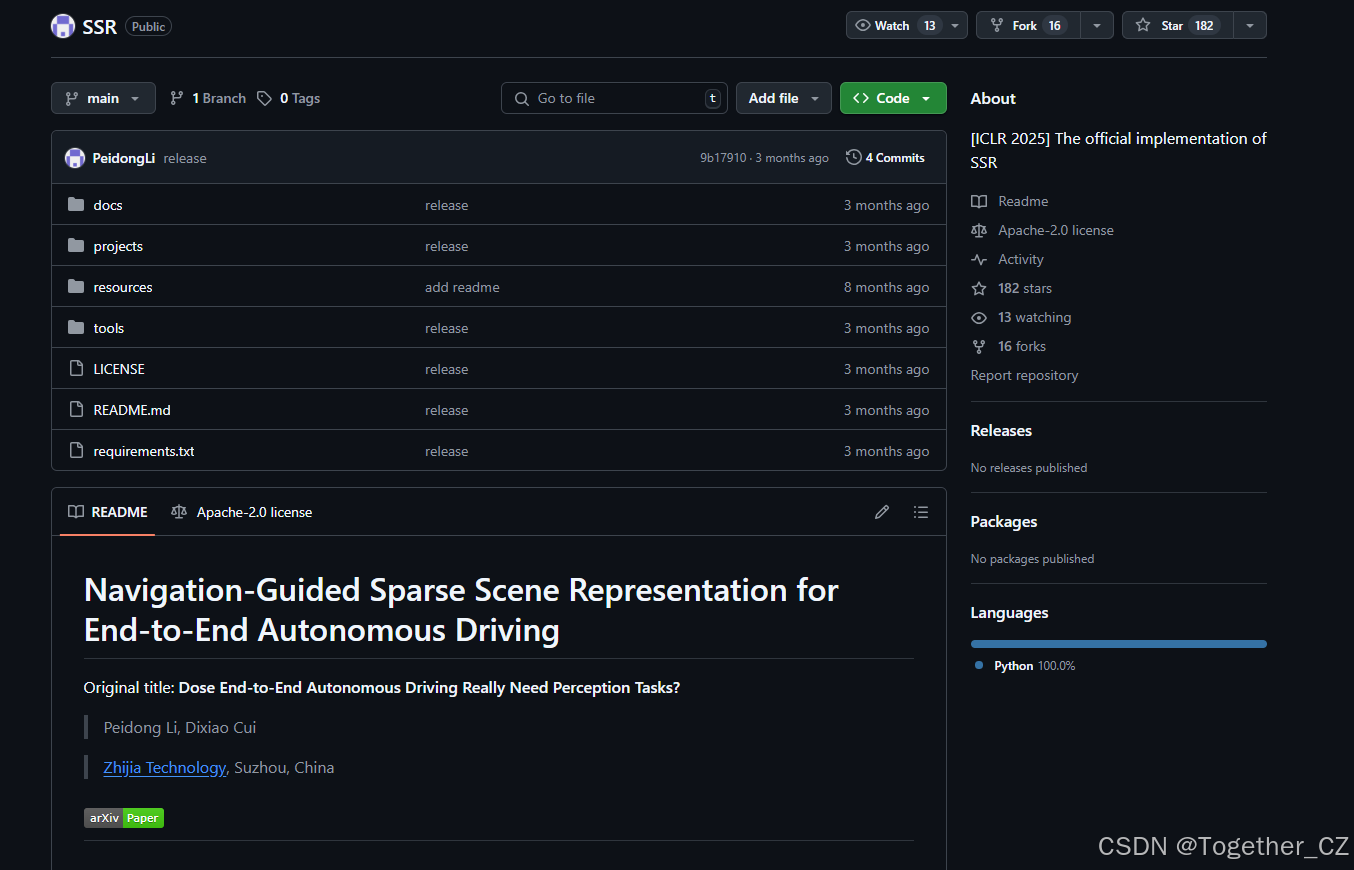The height and width of the screenshot is (870, 1354).
Task: Click the scale icon beside Apache-2.0 license in About
Action: tap(979, 230)
